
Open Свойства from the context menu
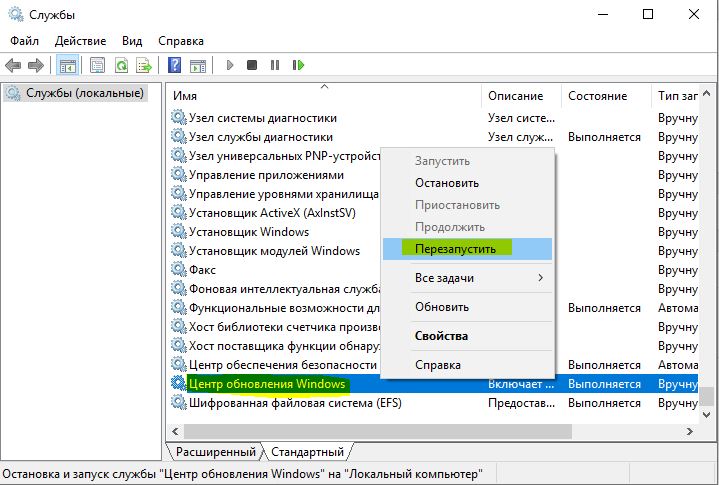click(467, 336)
